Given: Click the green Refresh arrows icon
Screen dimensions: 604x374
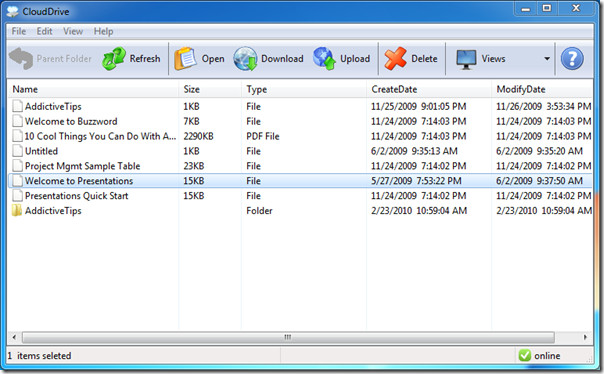Looking at the screenshot, I should pyautogui.click(x=114, y=59).
